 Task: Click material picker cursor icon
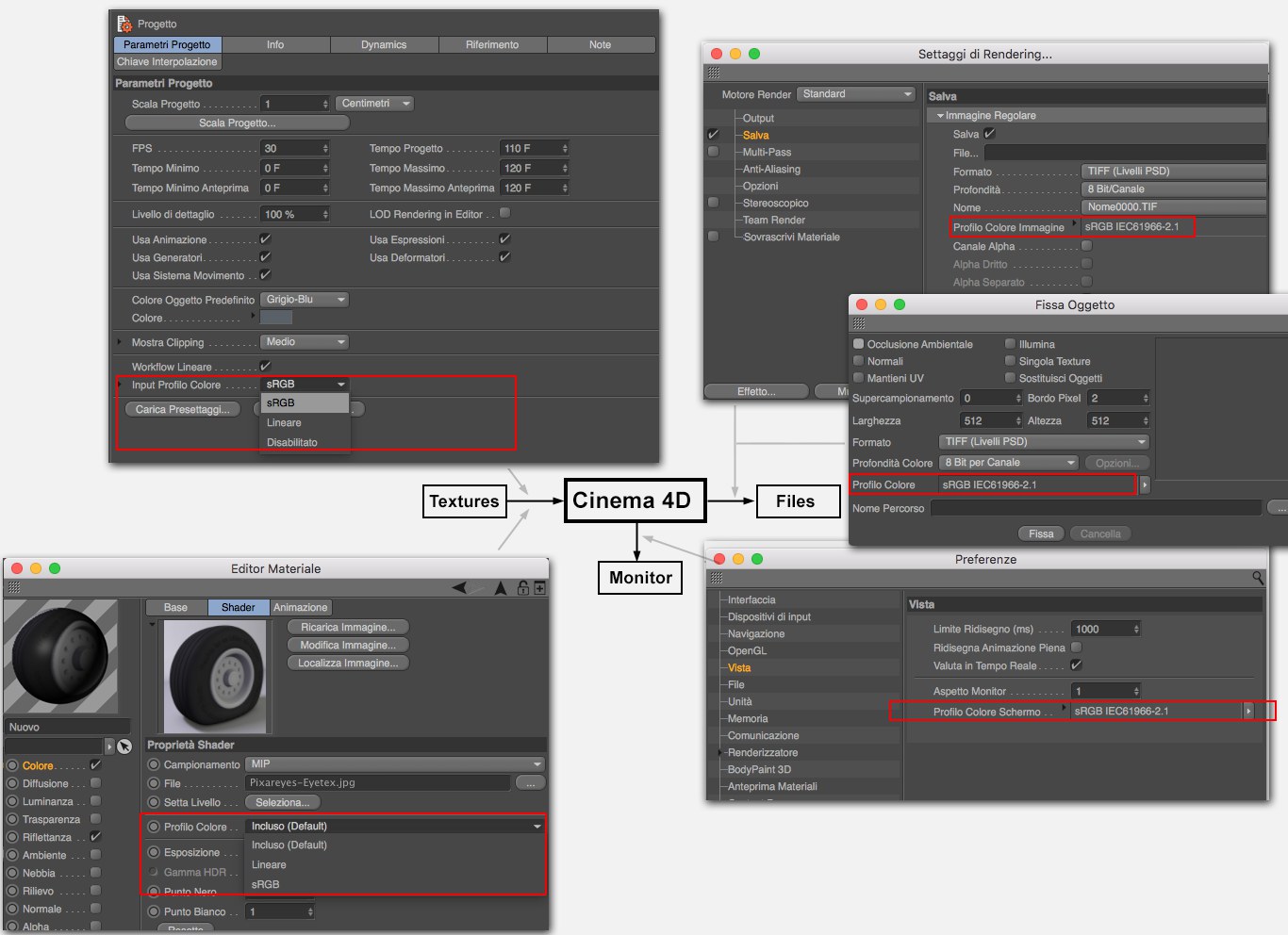tap(124, 746)
